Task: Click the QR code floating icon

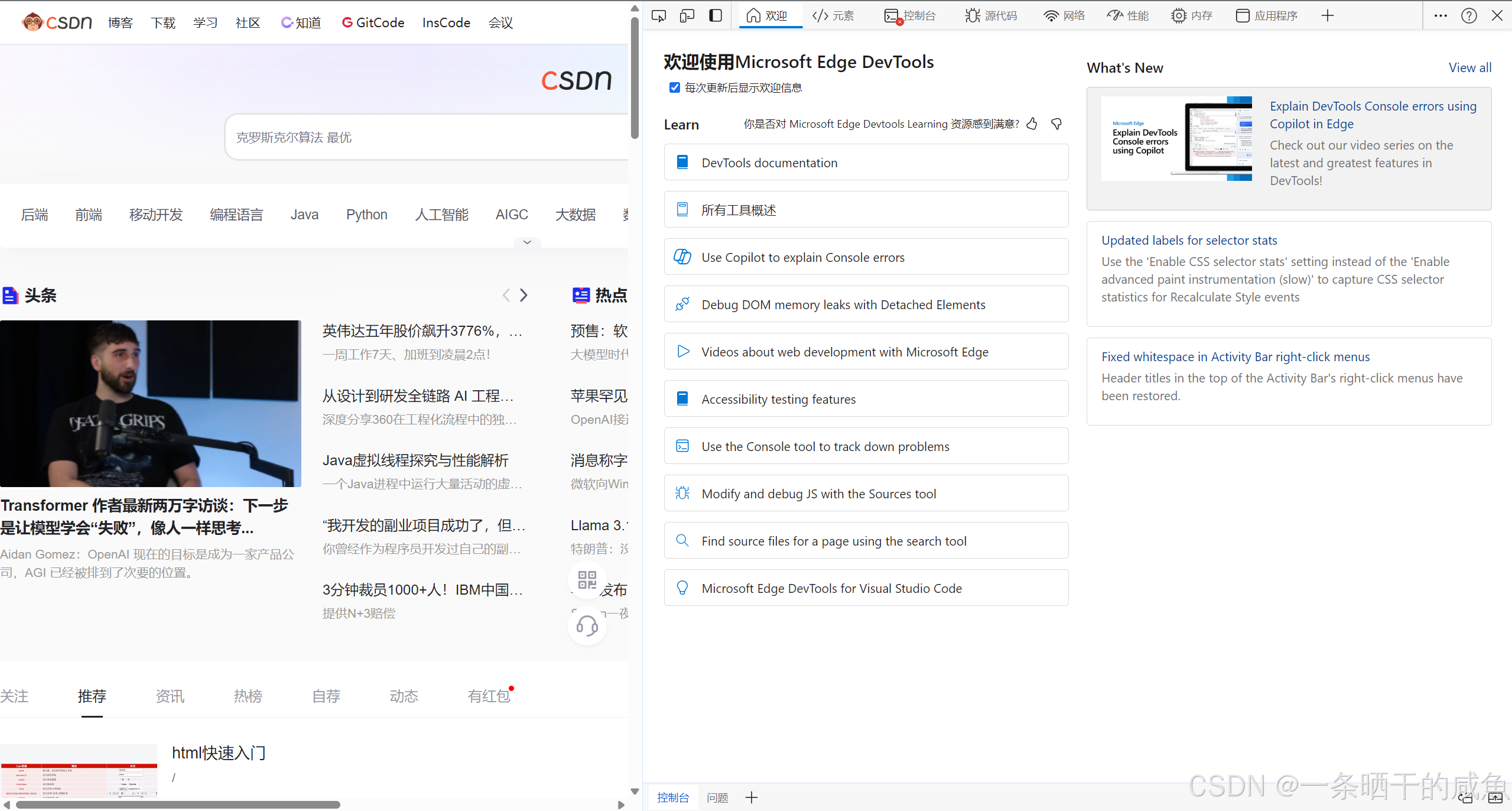Action: [x=587, y=580]
